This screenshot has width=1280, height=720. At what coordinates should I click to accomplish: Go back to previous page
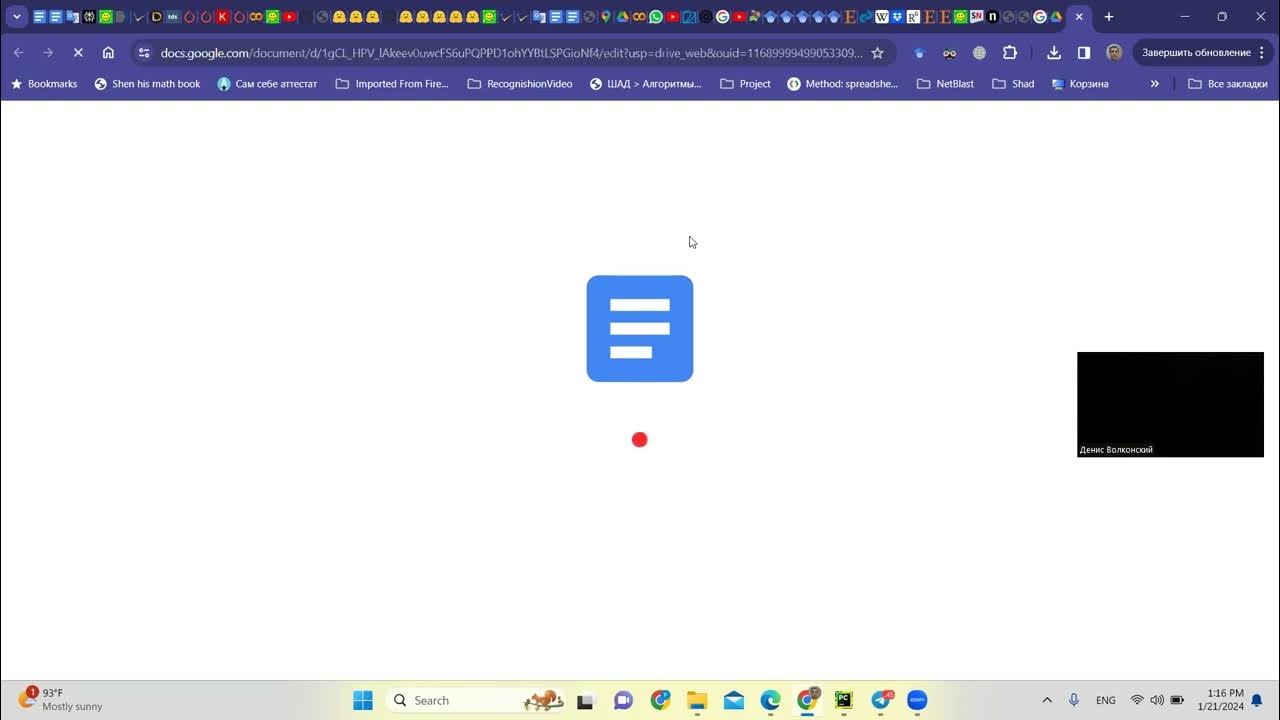[18, 53]
